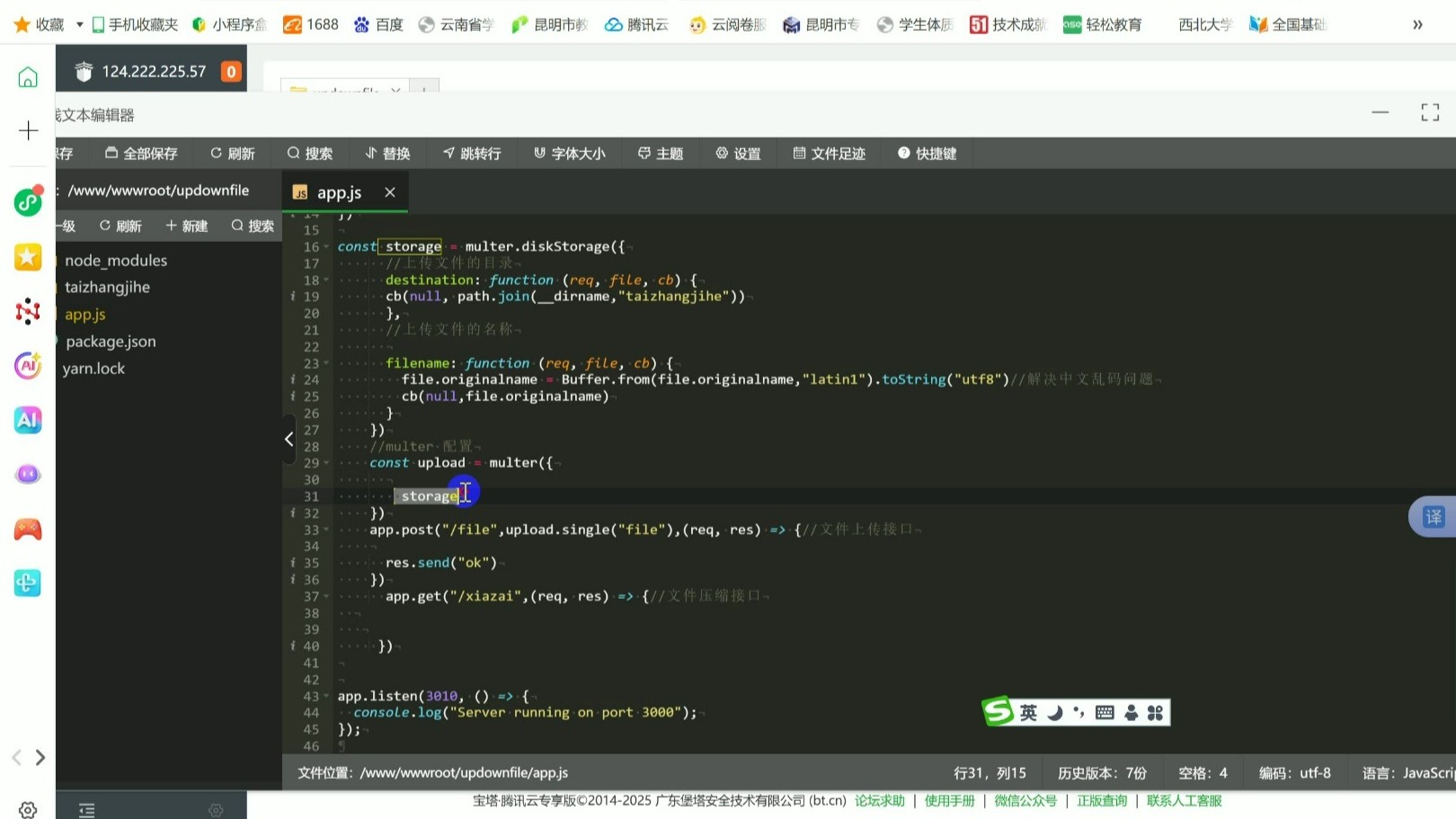The width and height of the screenshot is (1456, 819).
Task: Fold the destination function at line 18
Action: (326, 280)
